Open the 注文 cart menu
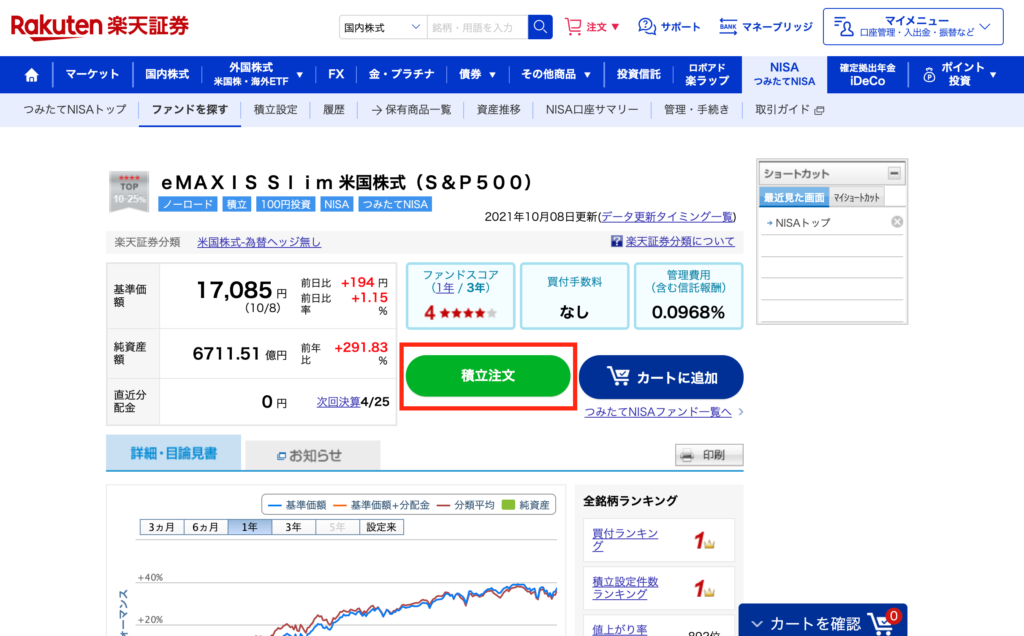This screenshot has height=636, width=1024. click(x=592, y=27)
